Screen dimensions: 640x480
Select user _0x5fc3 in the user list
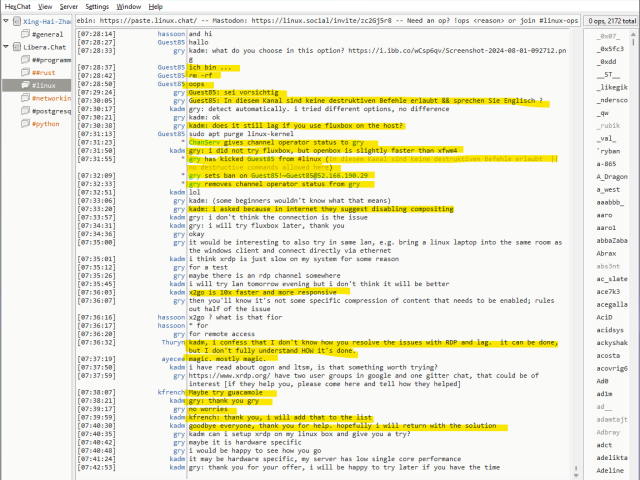[610, 49]
